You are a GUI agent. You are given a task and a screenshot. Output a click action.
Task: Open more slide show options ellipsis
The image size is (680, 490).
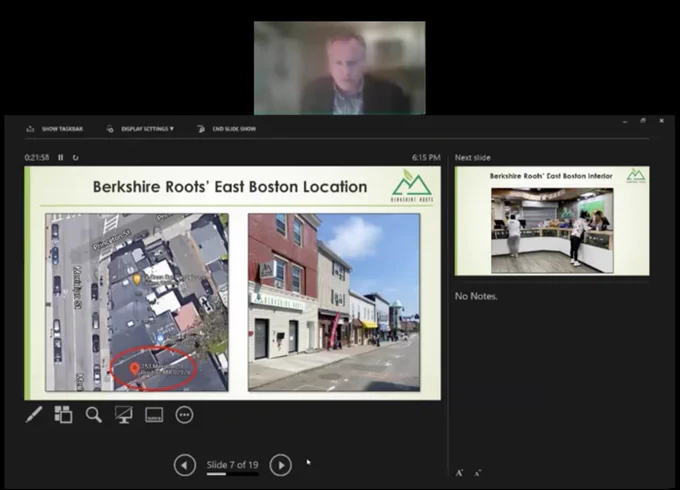pos(184,415)
